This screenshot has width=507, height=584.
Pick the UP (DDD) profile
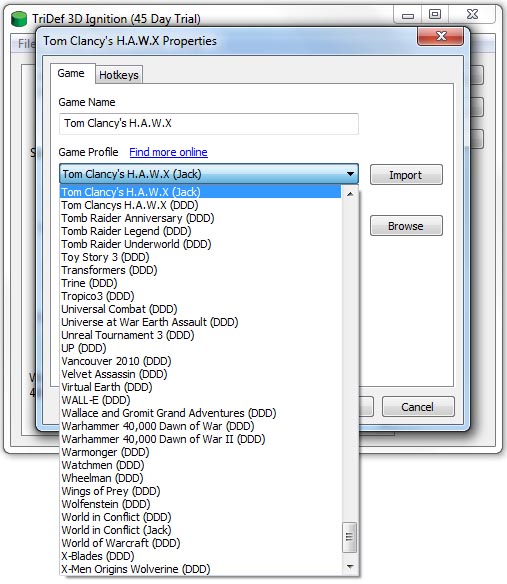point(201,348)
